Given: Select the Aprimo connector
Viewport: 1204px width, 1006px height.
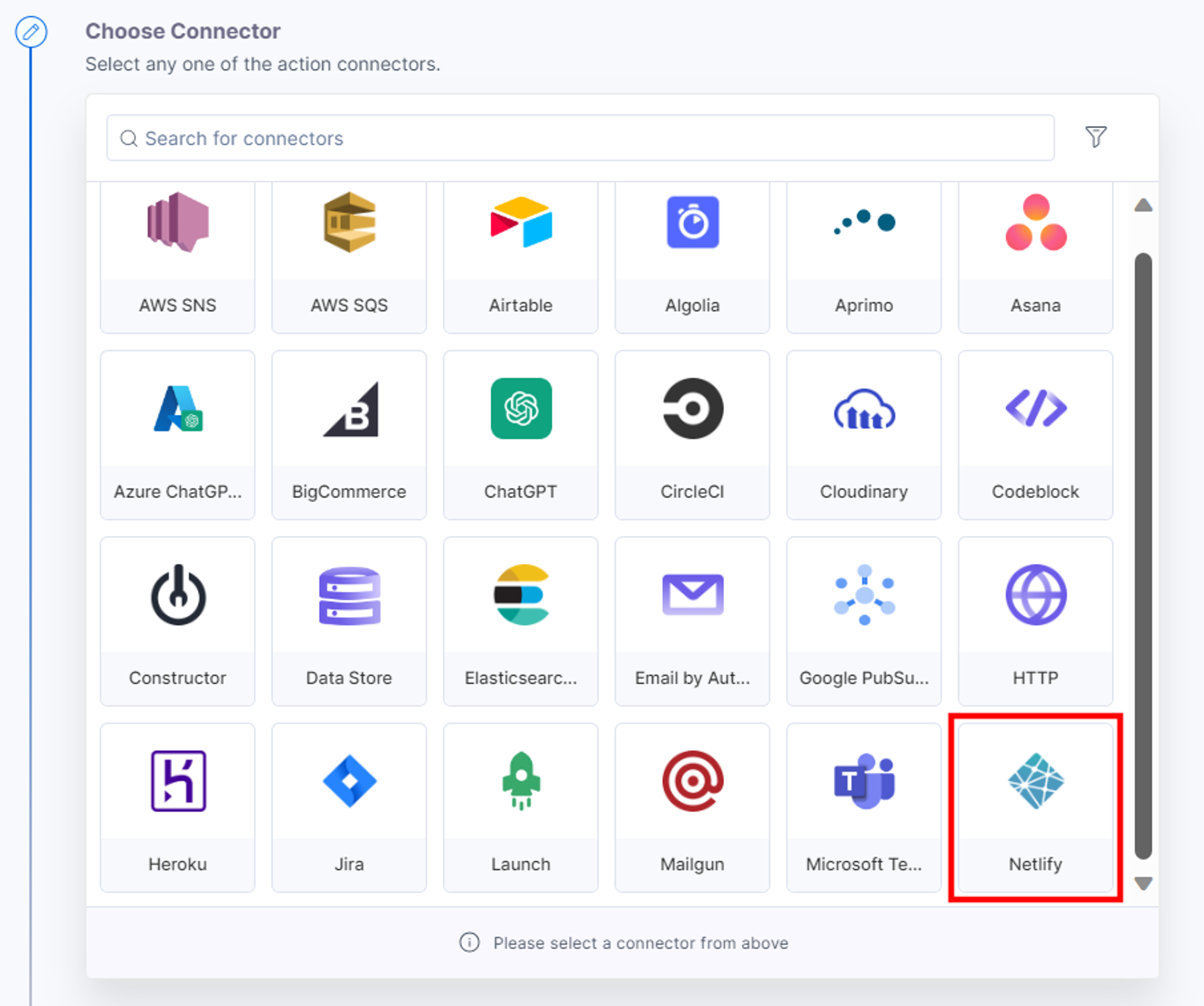Looking at the screenshot, I should pos(863,257).
